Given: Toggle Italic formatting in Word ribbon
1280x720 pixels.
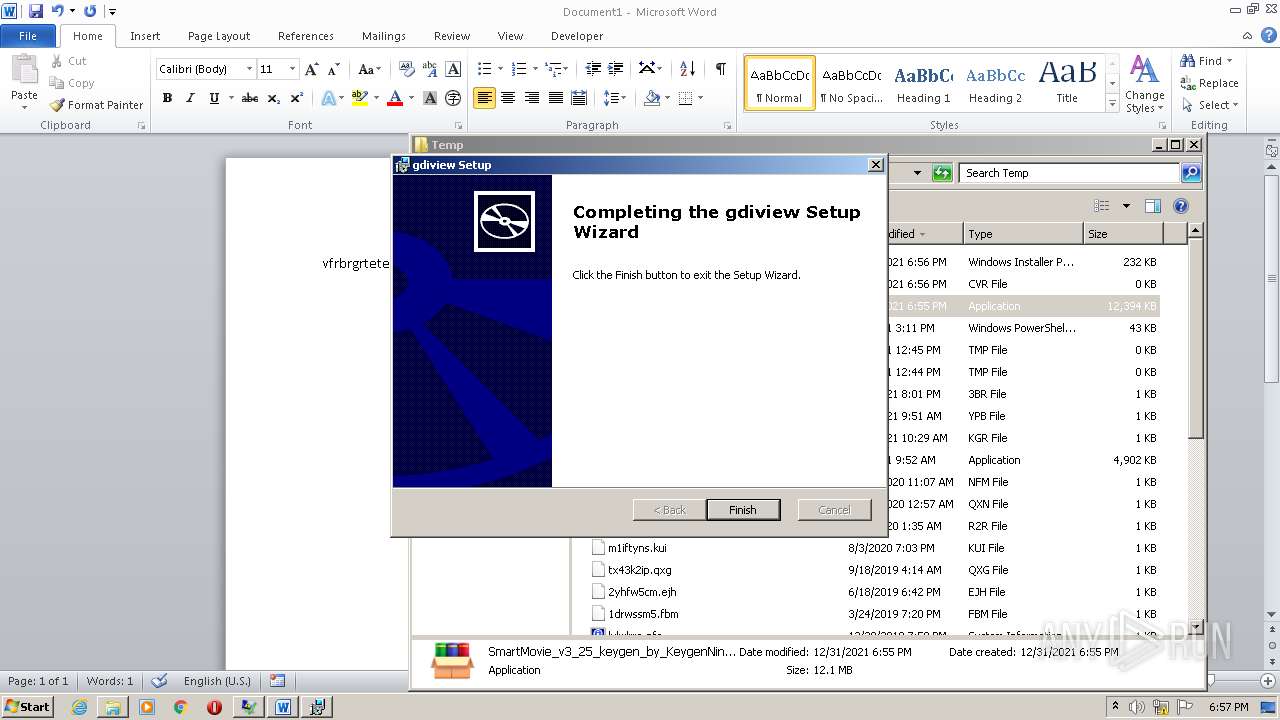Looking at the screenshot, I should tap(190, 98).
